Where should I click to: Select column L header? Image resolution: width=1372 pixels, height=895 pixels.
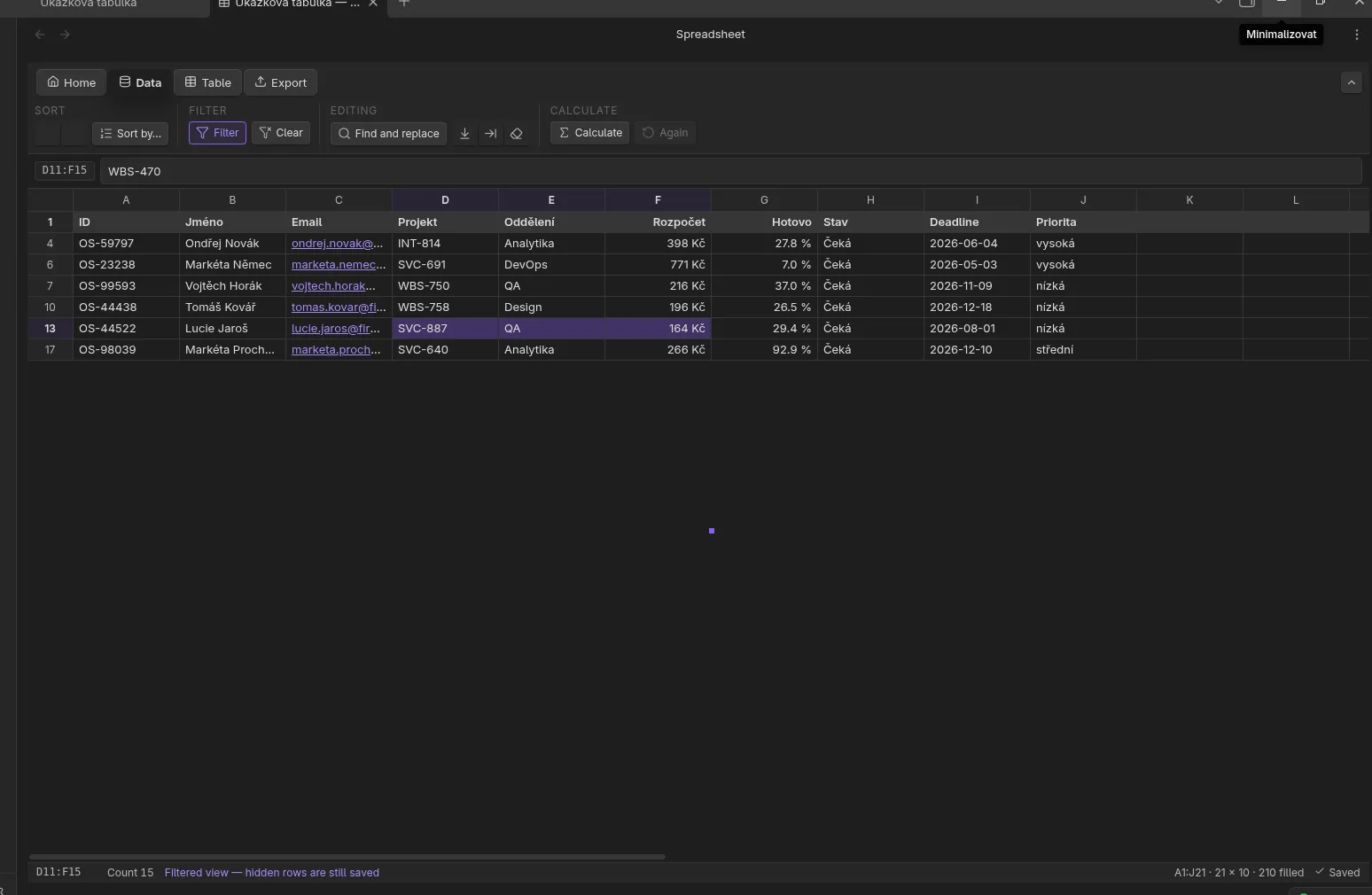[1296, 200]
